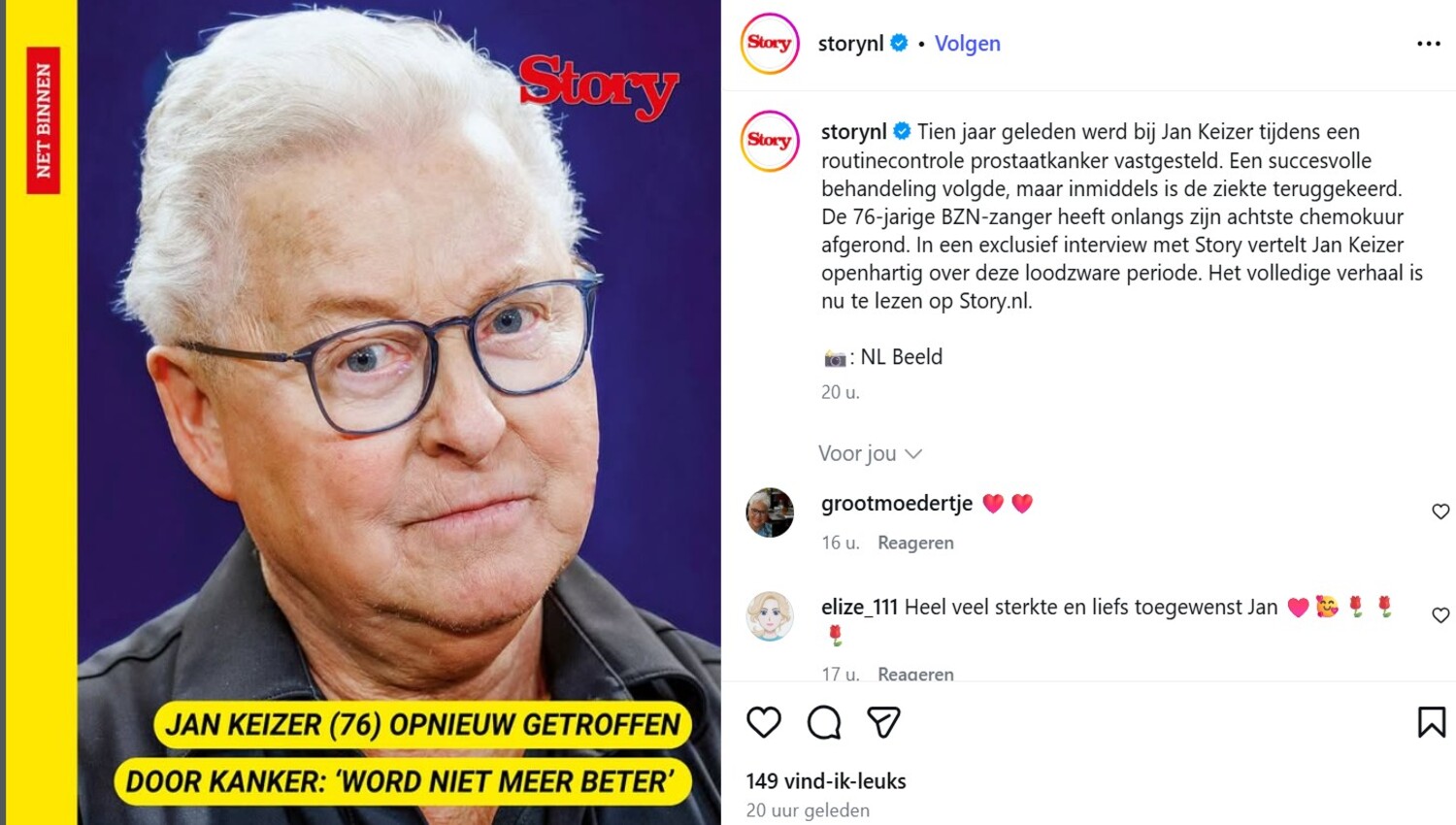Open grootmoedertje username link

click(897, 503)
